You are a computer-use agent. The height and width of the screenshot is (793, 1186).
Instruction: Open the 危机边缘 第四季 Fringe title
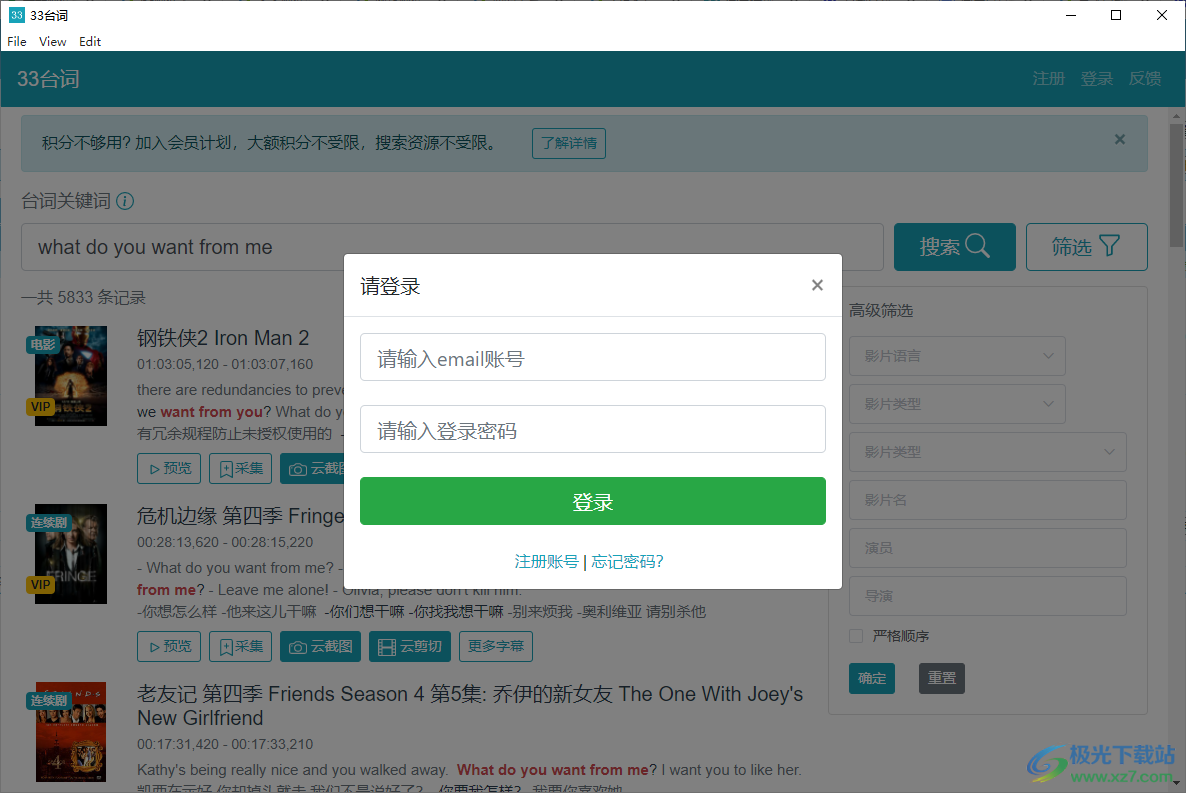(x=241, y=516)
